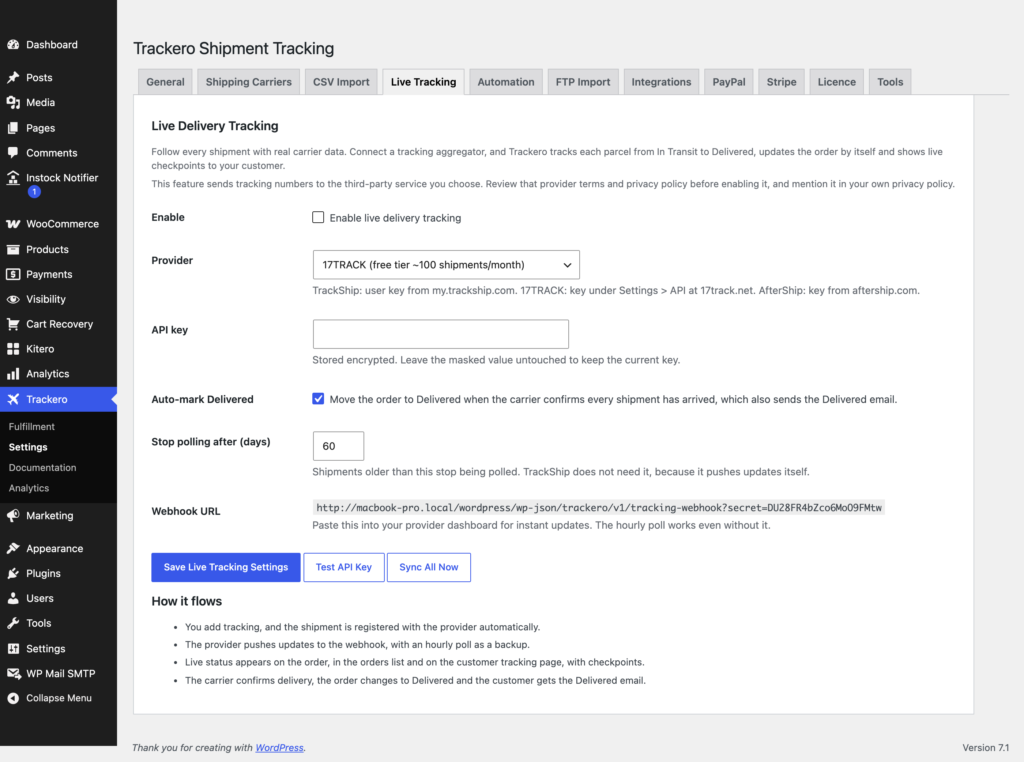Click the WooCommerce logo icon
The height and width of the screenshot is (762, 1024).
(x=13, y=224)
